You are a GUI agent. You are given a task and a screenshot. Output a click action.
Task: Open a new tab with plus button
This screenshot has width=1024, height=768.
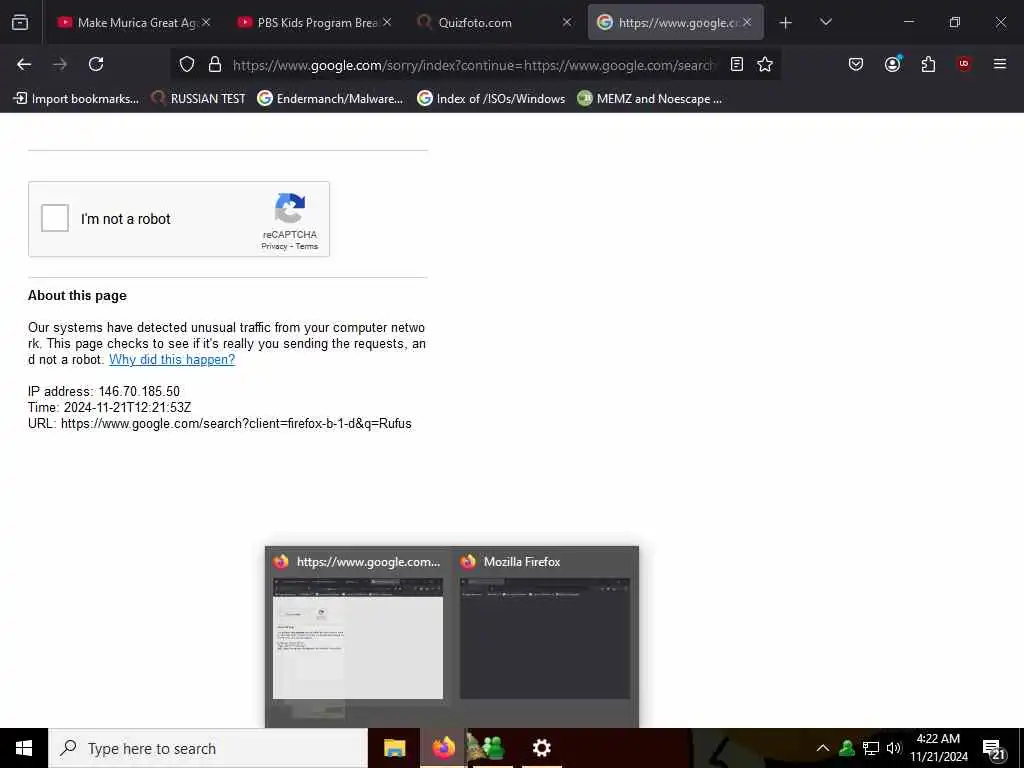(786, 23)
